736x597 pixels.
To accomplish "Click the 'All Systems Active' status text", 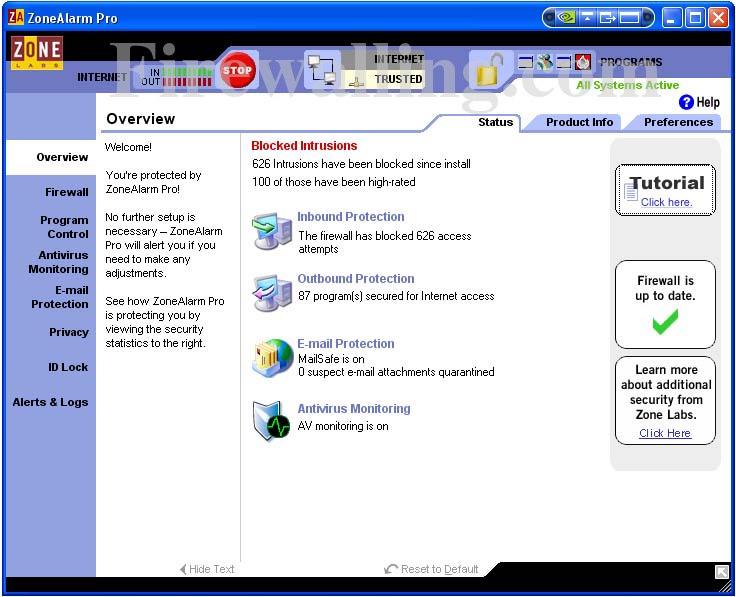I will tap(628, 85).
